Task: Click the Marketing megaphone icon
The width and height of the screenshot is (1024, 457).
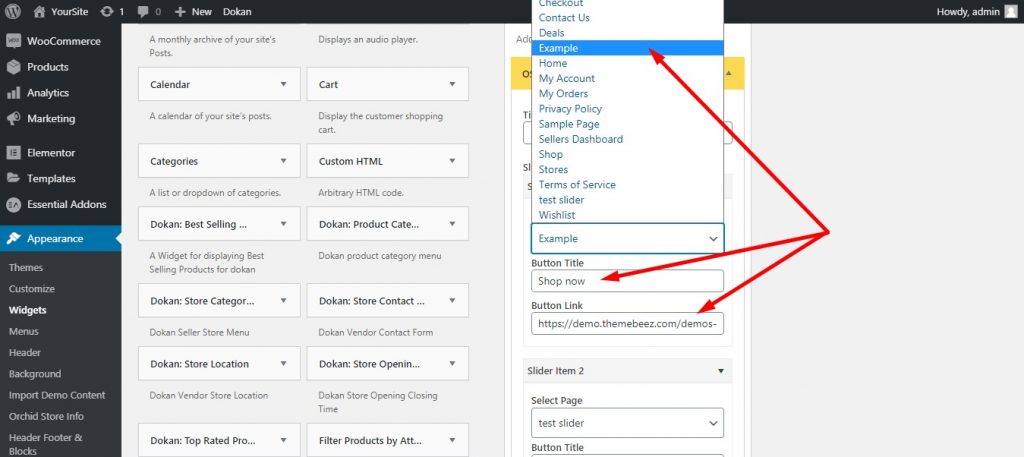Action: (14, 118)
